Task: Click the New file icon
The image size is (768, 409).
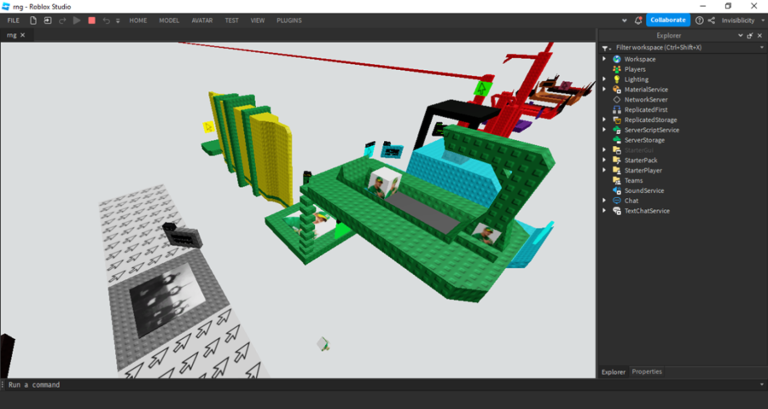Action: [x=33, y=20]
